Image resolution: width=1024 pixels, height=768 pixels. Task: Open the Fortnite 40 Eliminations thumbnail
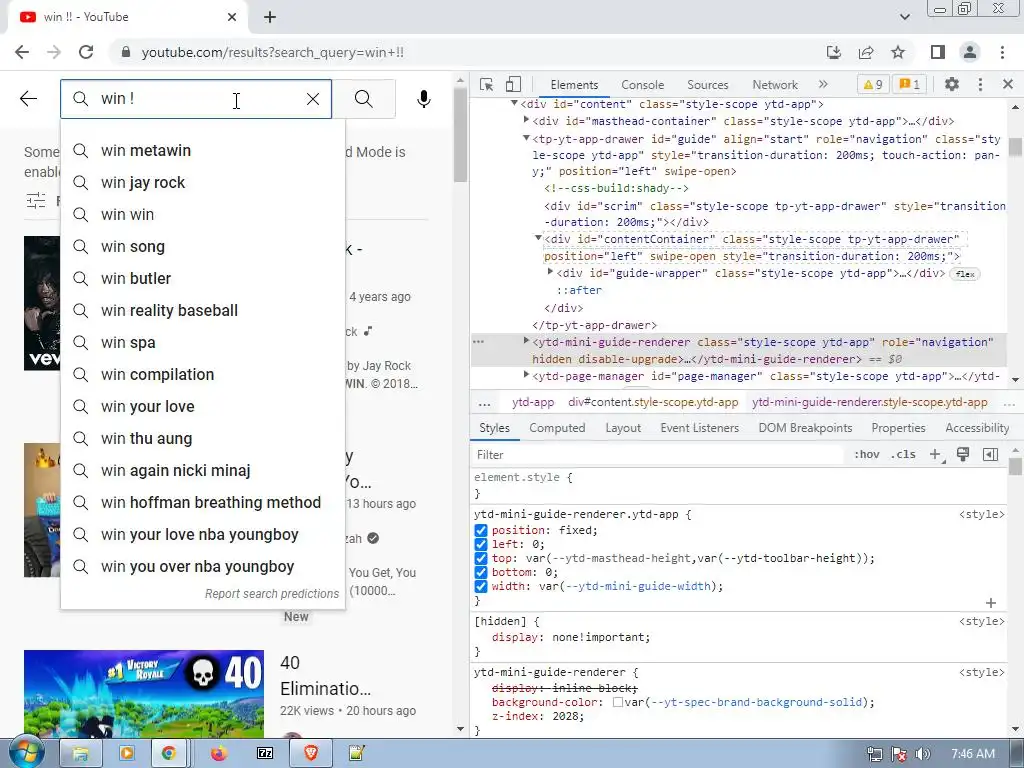pyautogui.click(x=144, y=694)
